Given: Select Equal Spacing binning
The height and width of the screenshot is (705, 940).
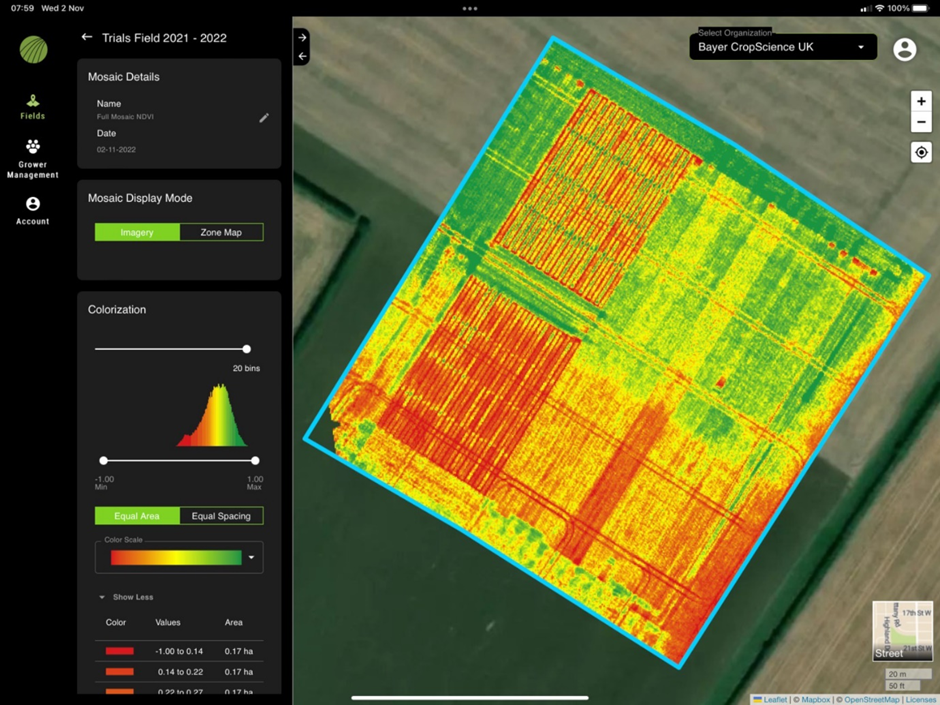Looking at the screenshot, I should click(x=221, y=516).
